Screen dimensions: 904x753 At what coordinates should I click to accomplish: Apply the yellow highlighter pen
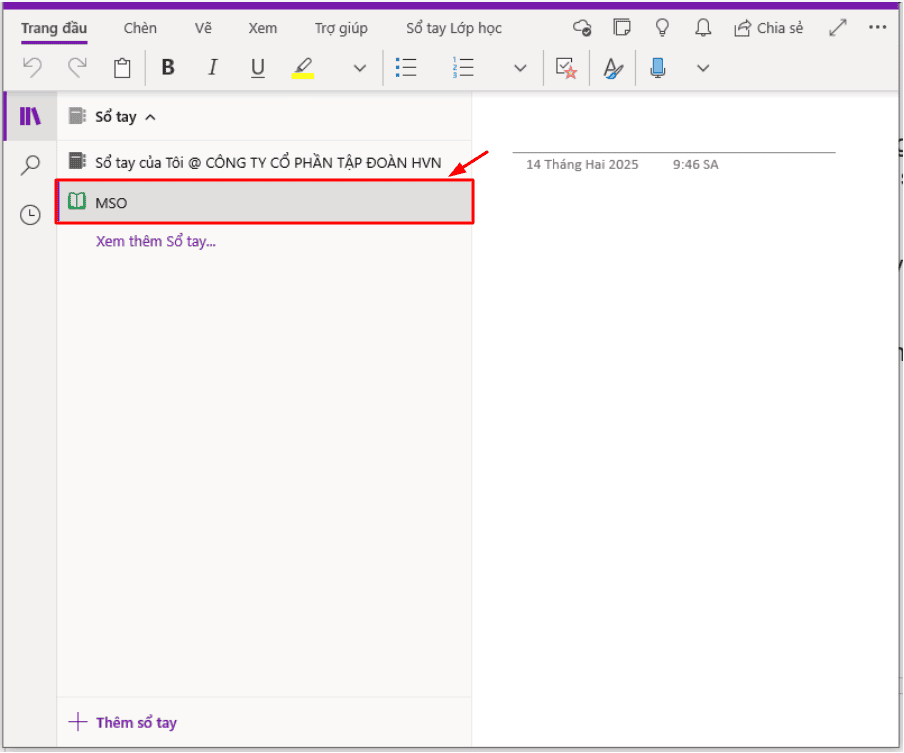click(303, 68)
